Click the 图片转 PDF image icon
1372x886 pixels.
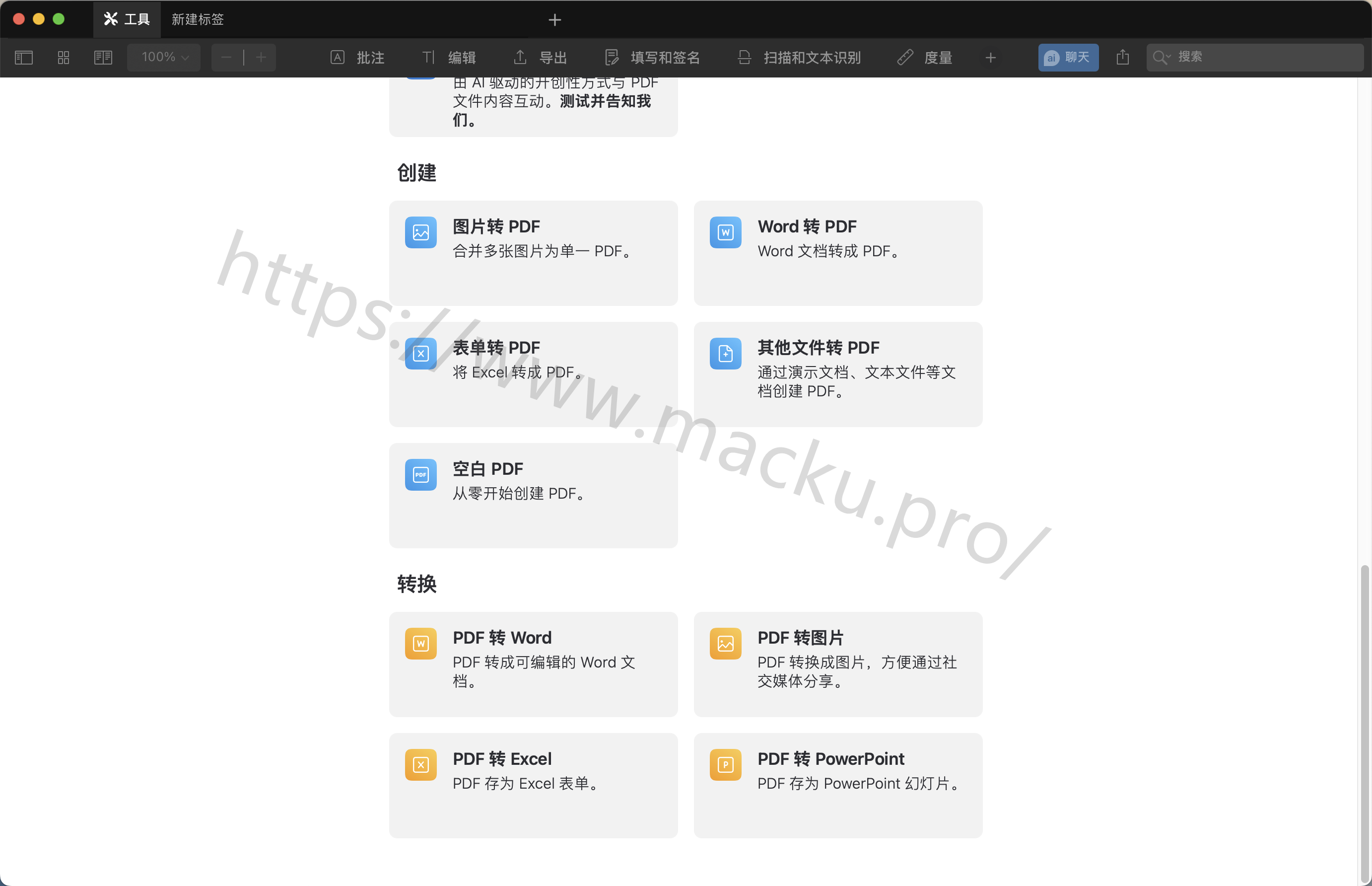coord(420,232)
